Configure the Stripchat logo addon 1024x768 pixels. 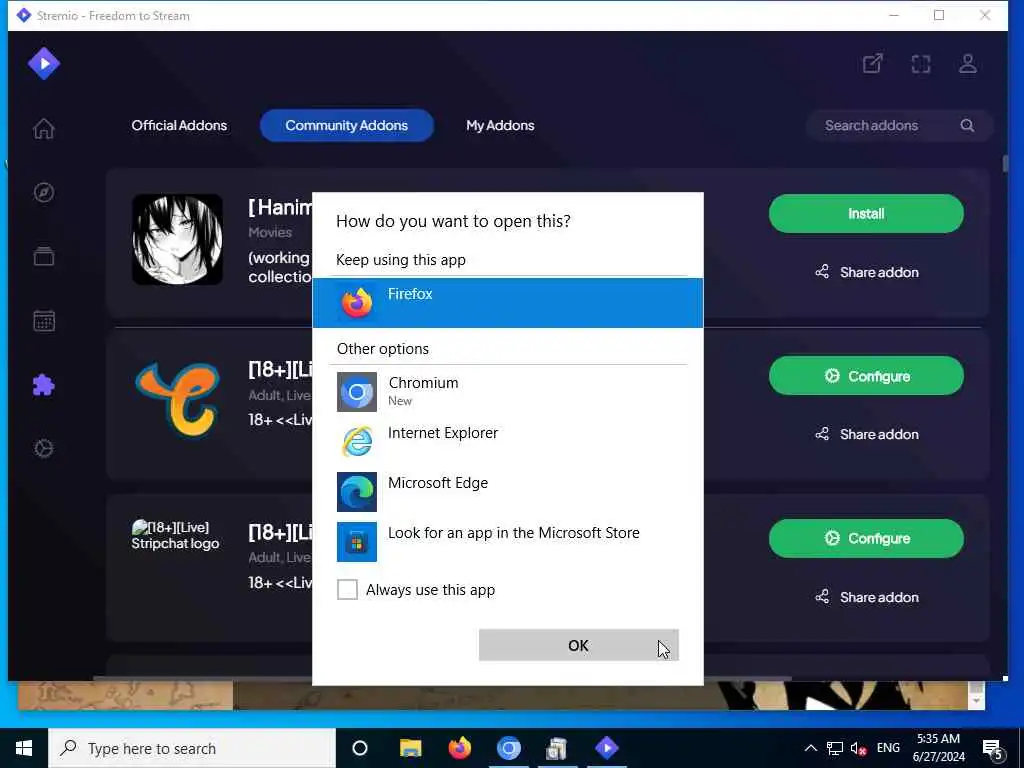coord(866,538)
